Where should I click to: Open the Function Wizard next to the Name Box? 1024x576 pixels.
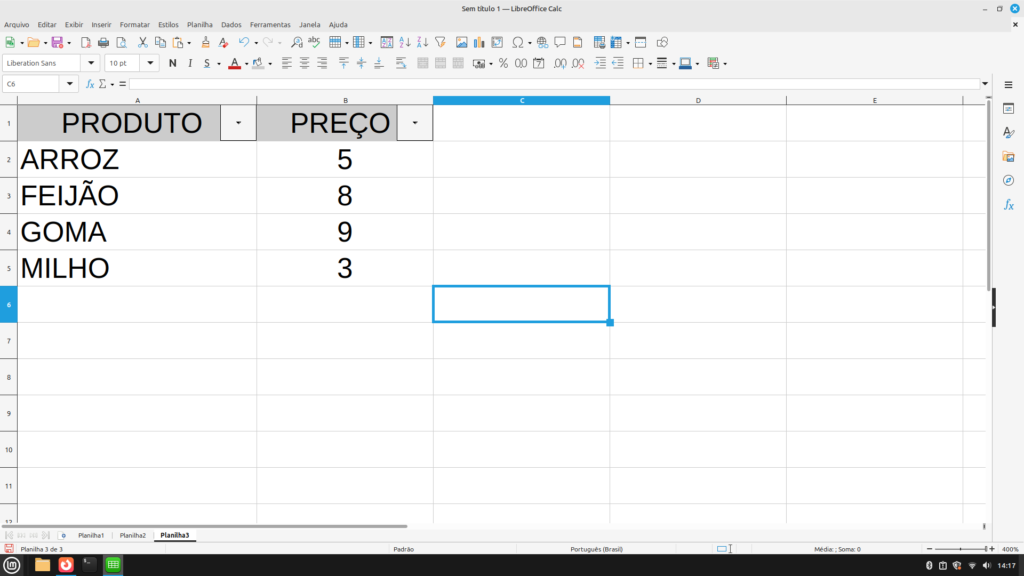[x=90, y=84]
